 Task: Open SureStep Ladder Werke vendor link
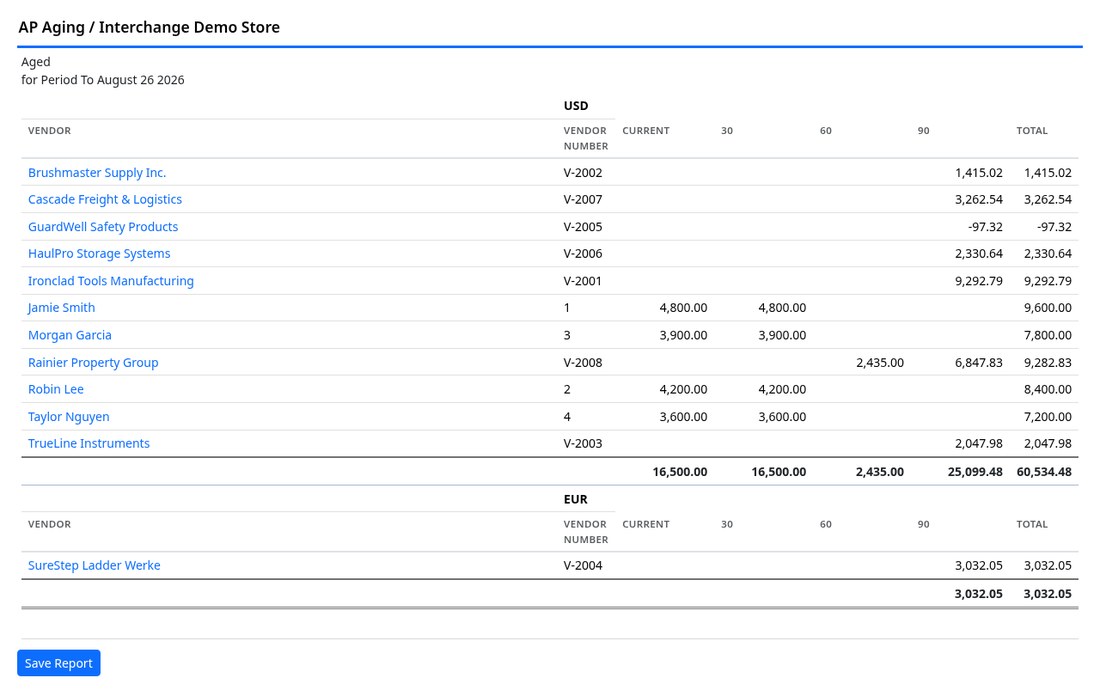pos(94,565)
